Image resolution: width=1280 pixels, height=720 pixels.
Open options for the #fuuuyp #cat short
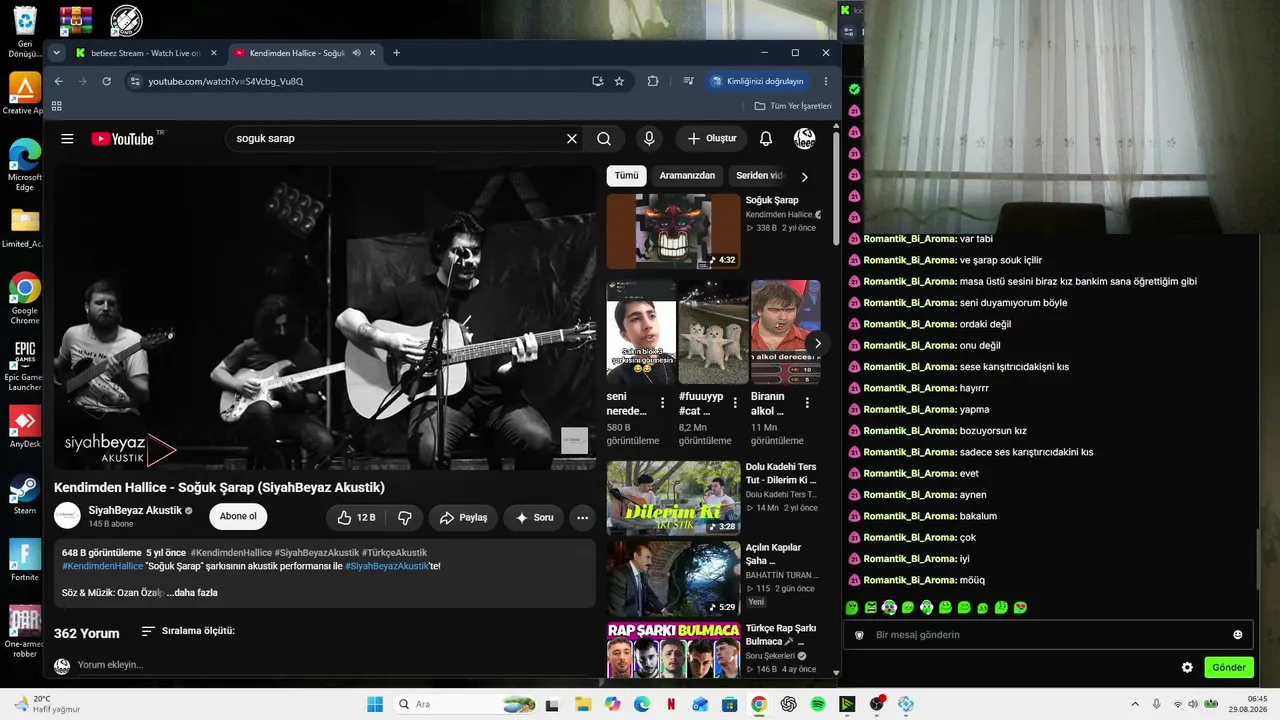(x=735, y=403)
